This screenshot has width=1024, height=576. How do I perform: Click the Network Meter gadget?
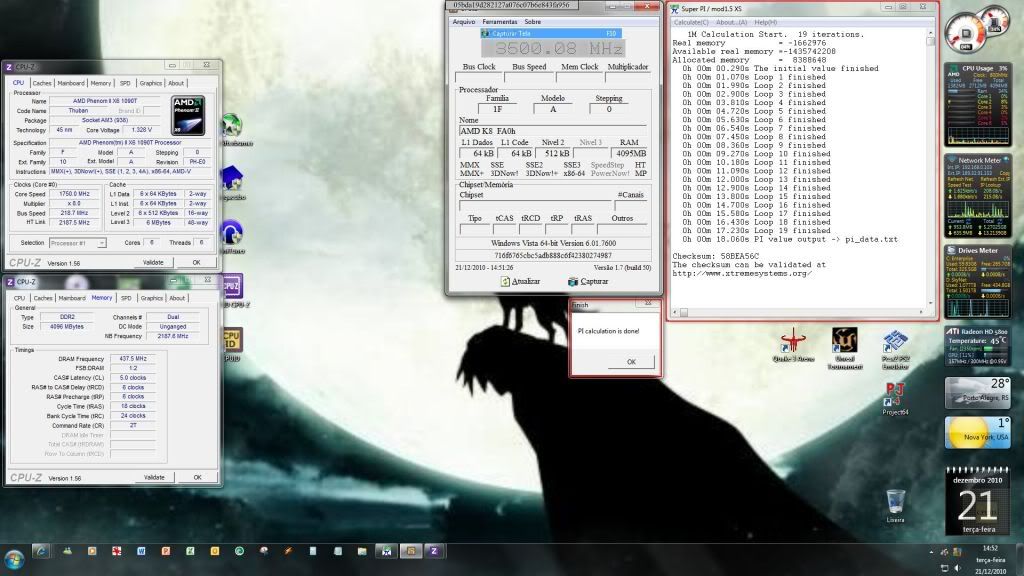[x=978, y=196]
